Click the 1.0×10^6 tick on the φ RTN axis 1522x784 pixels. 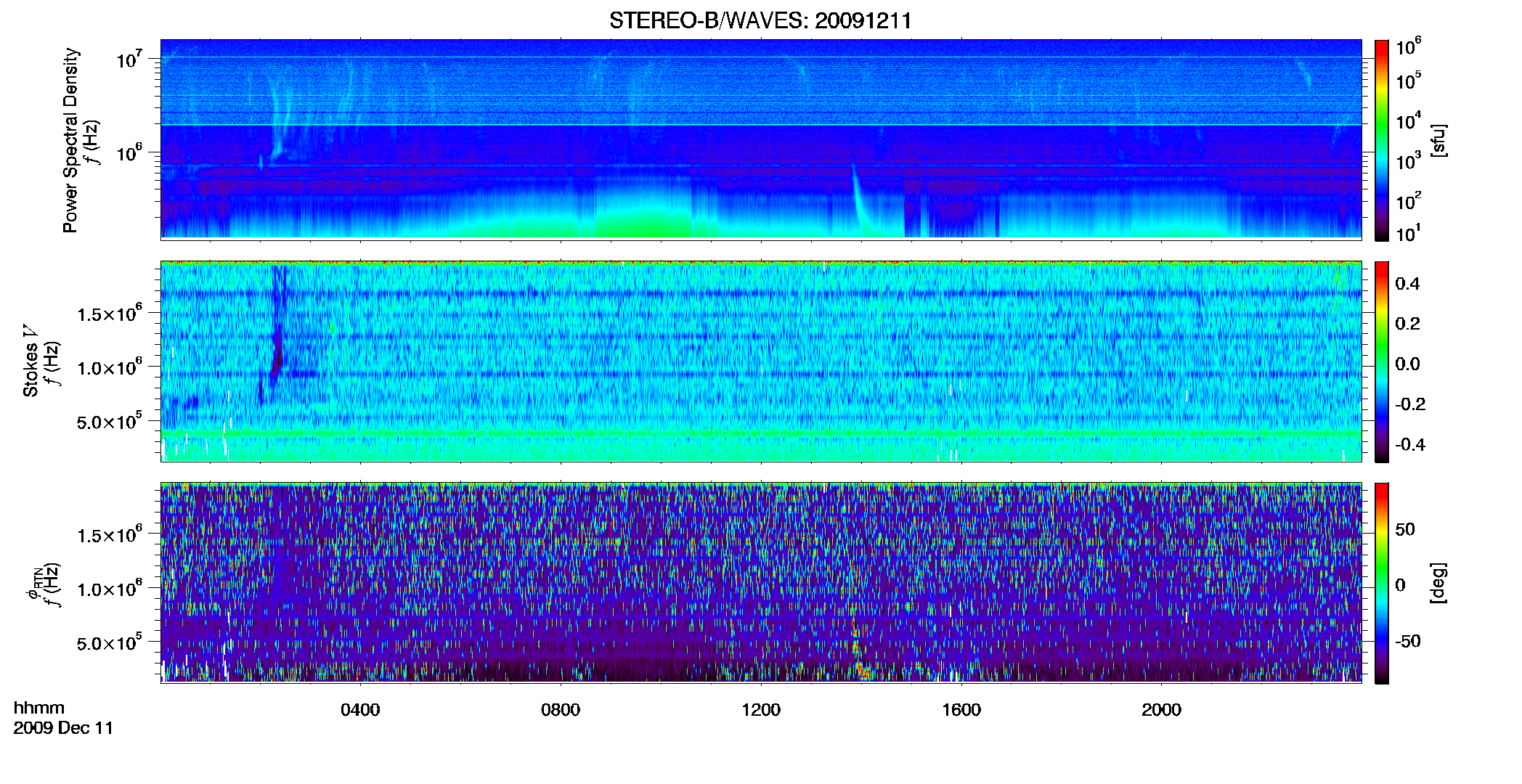(x=110, y=589)
